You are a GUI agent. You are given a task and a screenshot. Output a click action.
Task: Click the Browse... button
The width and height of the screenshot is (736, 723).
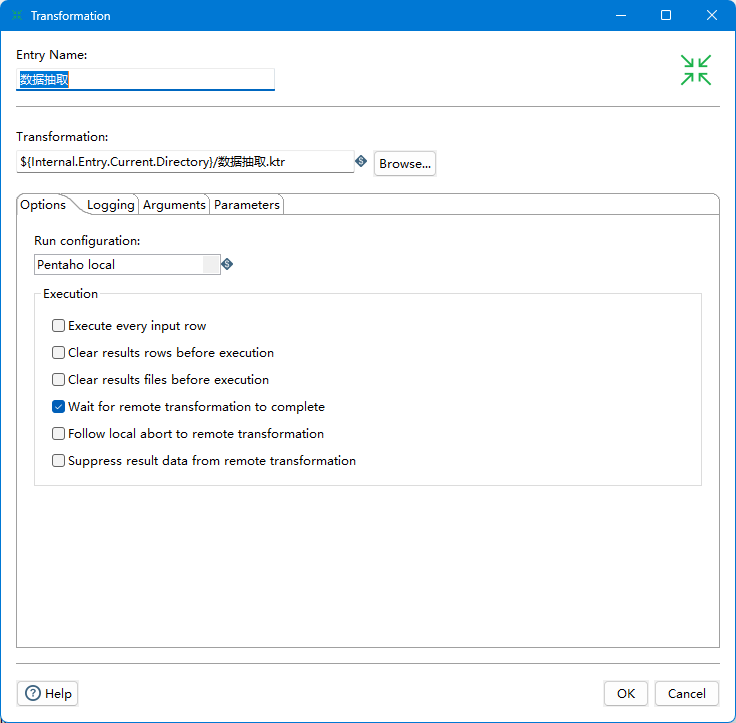click(x=405, y=163)
